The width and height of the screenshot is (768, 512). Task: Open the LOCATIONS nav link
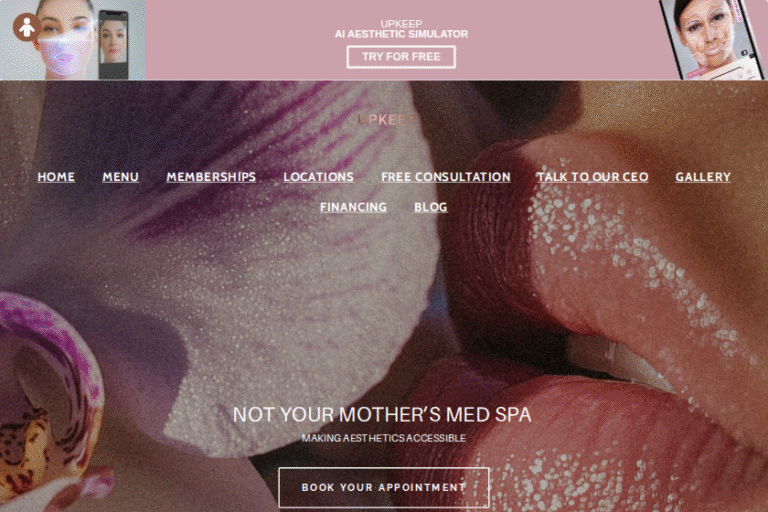point(318,177)
